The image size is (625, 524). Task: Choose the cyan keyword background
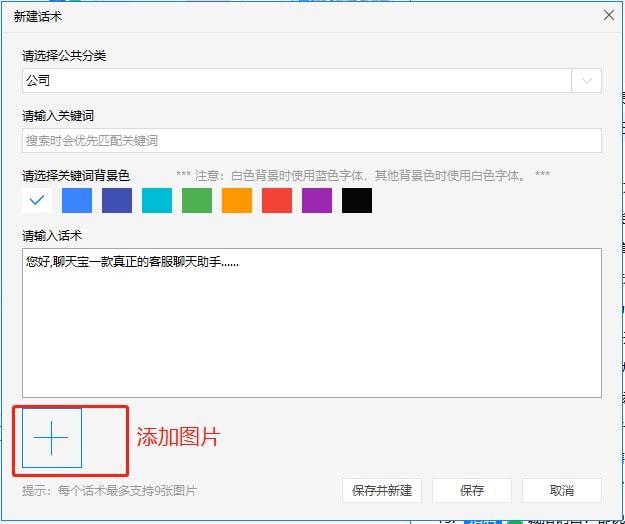pos(157,200)
